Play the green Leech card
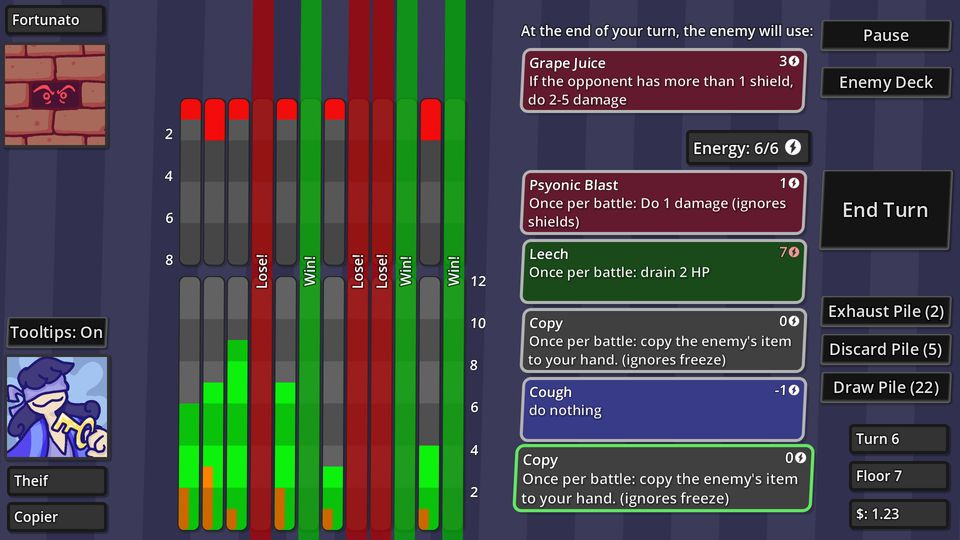The width and height of the screenshot is (960, 540). point(663,272)
